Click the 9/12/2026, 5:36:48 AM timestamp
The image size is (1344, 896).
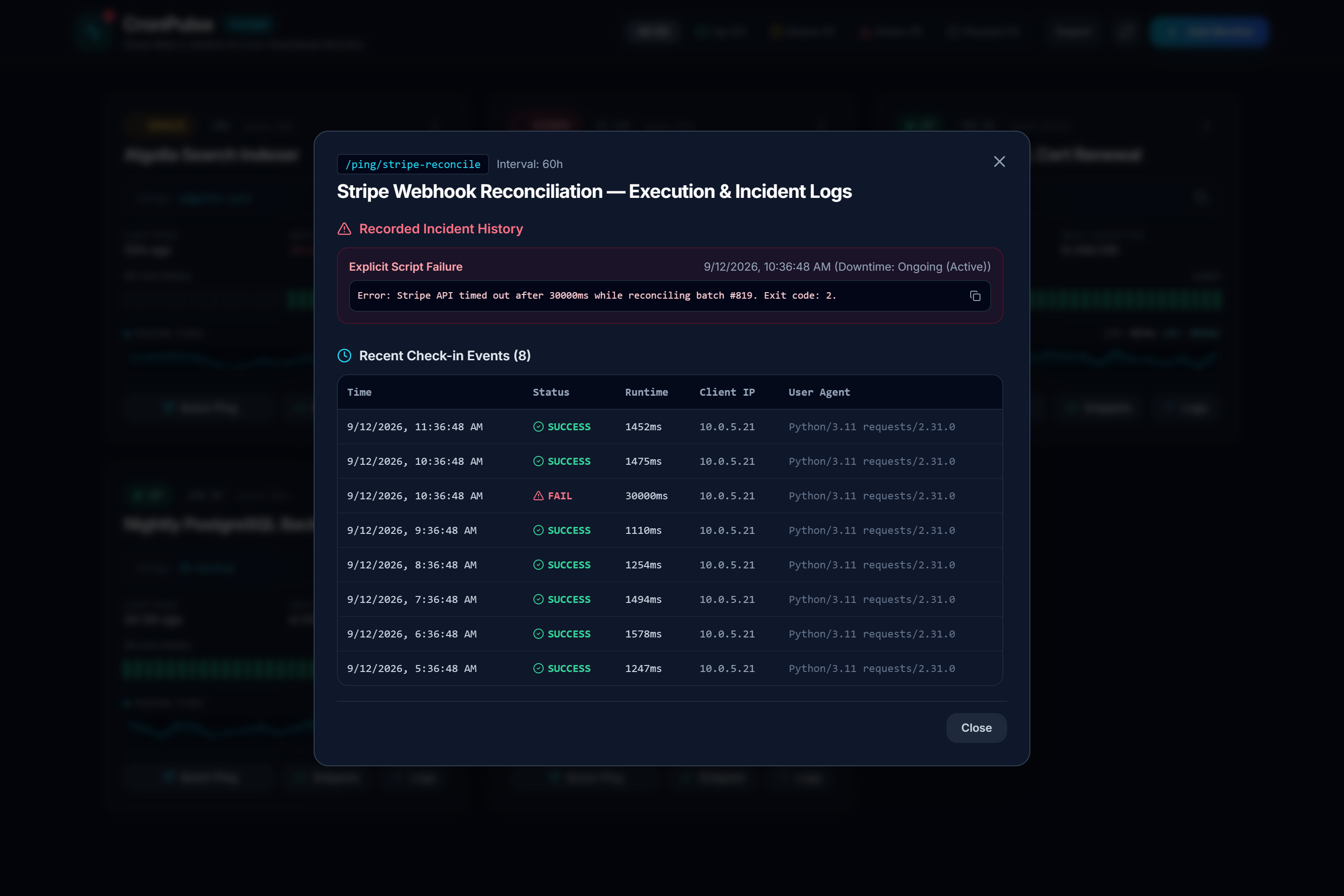412,668
